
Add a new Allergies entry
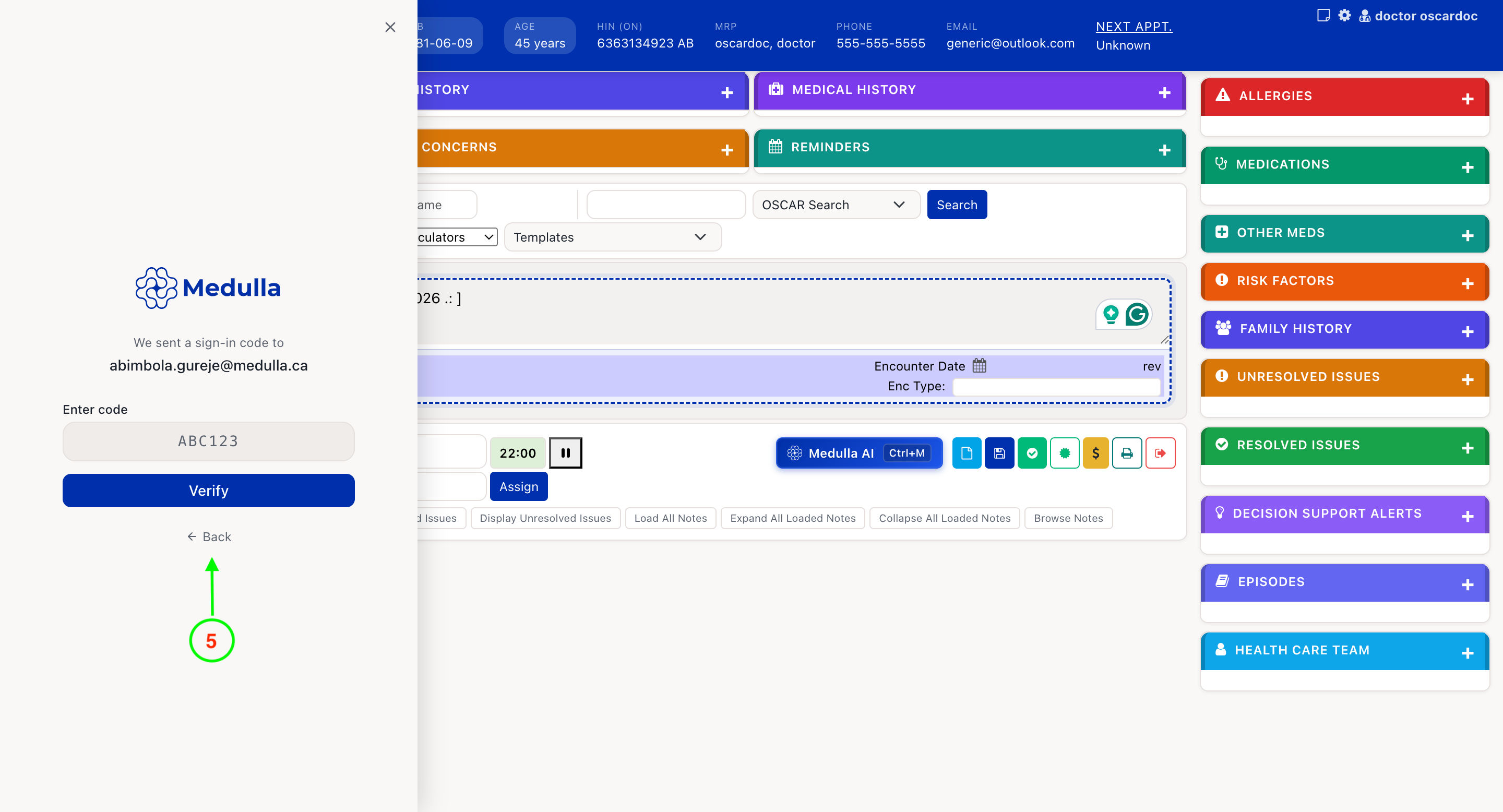pos(1468,99)
